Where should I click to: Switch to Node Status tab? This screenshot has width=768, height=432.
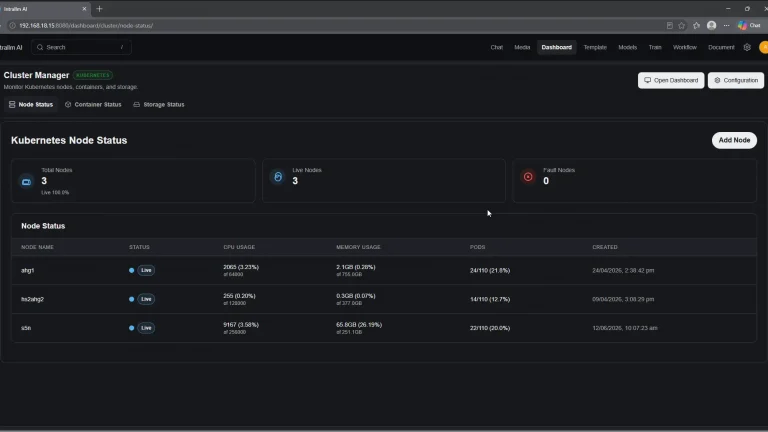point(31,104)
